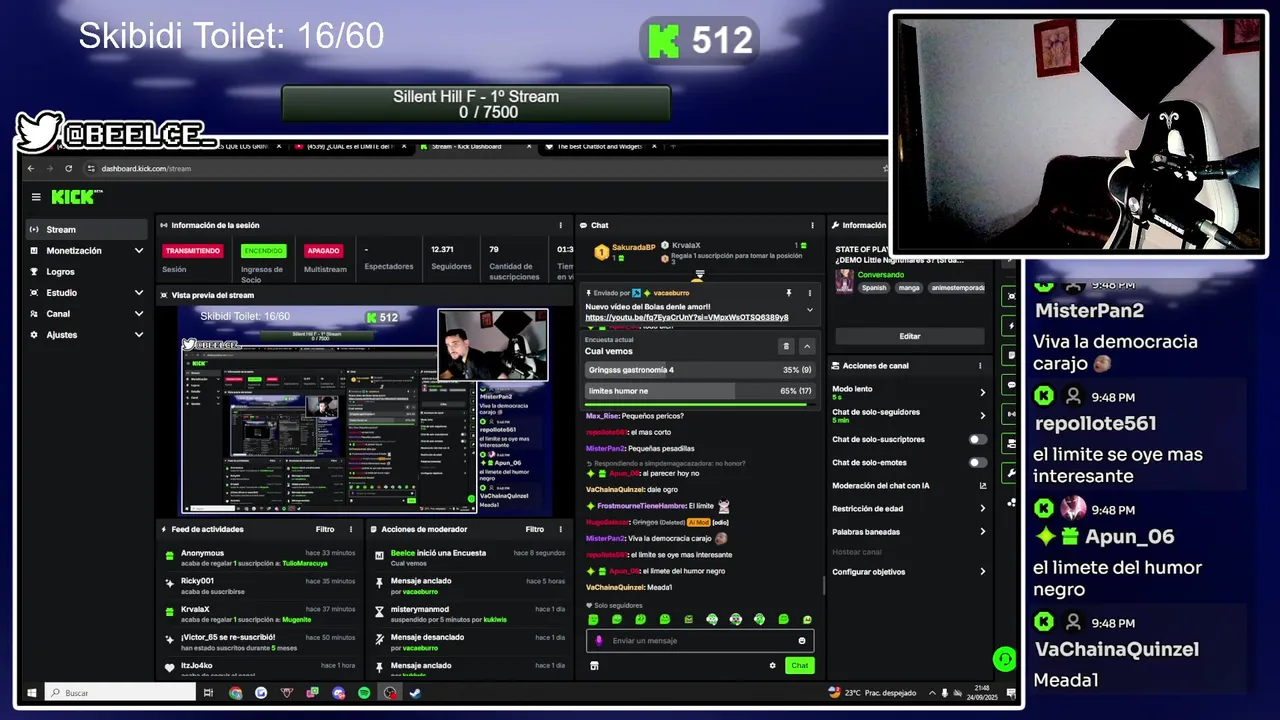Open Chrome from the Windows taskbar
Screen dimensions: 1280x720
point(235,692)
